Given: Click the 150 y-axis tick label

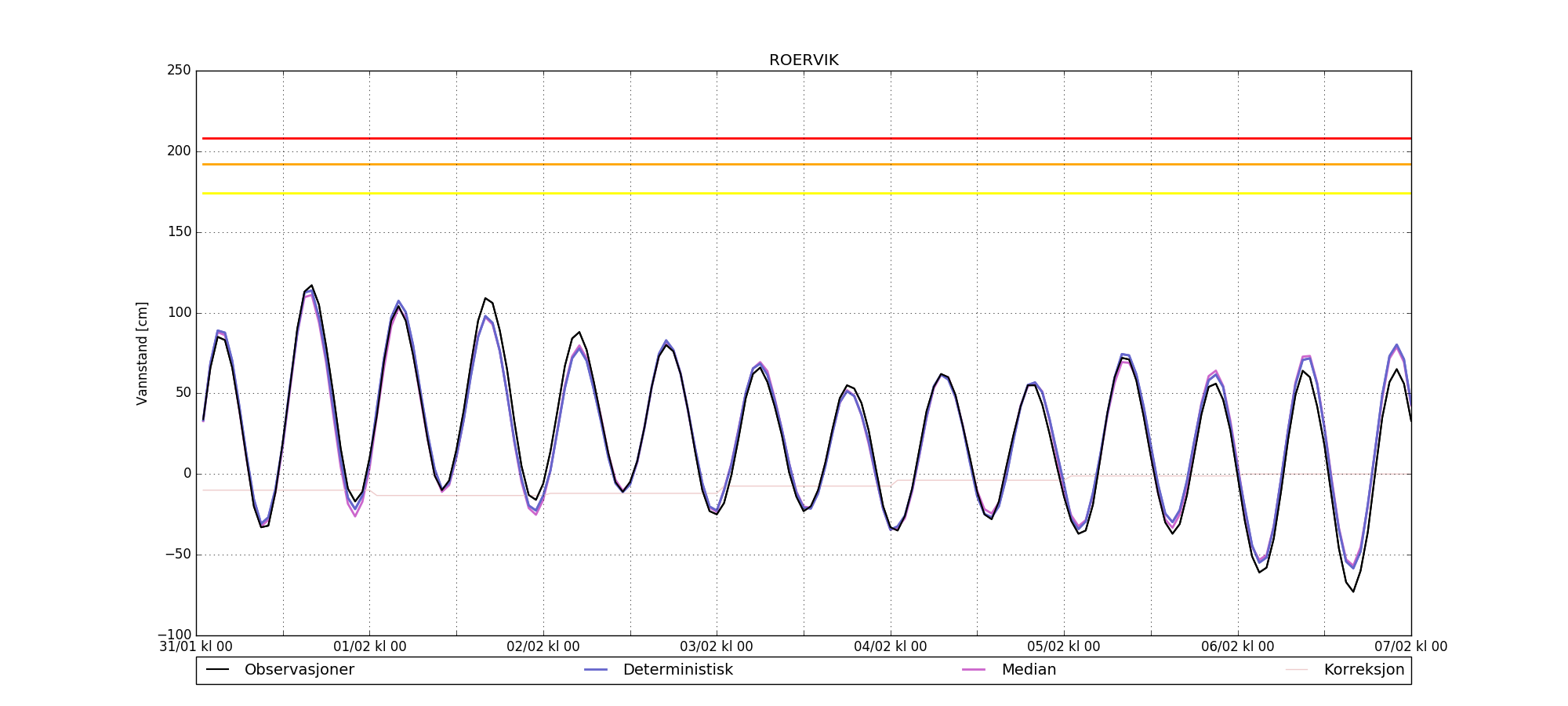Looking at the screenshot, I should pyautogui.click(x=179, y=232).
